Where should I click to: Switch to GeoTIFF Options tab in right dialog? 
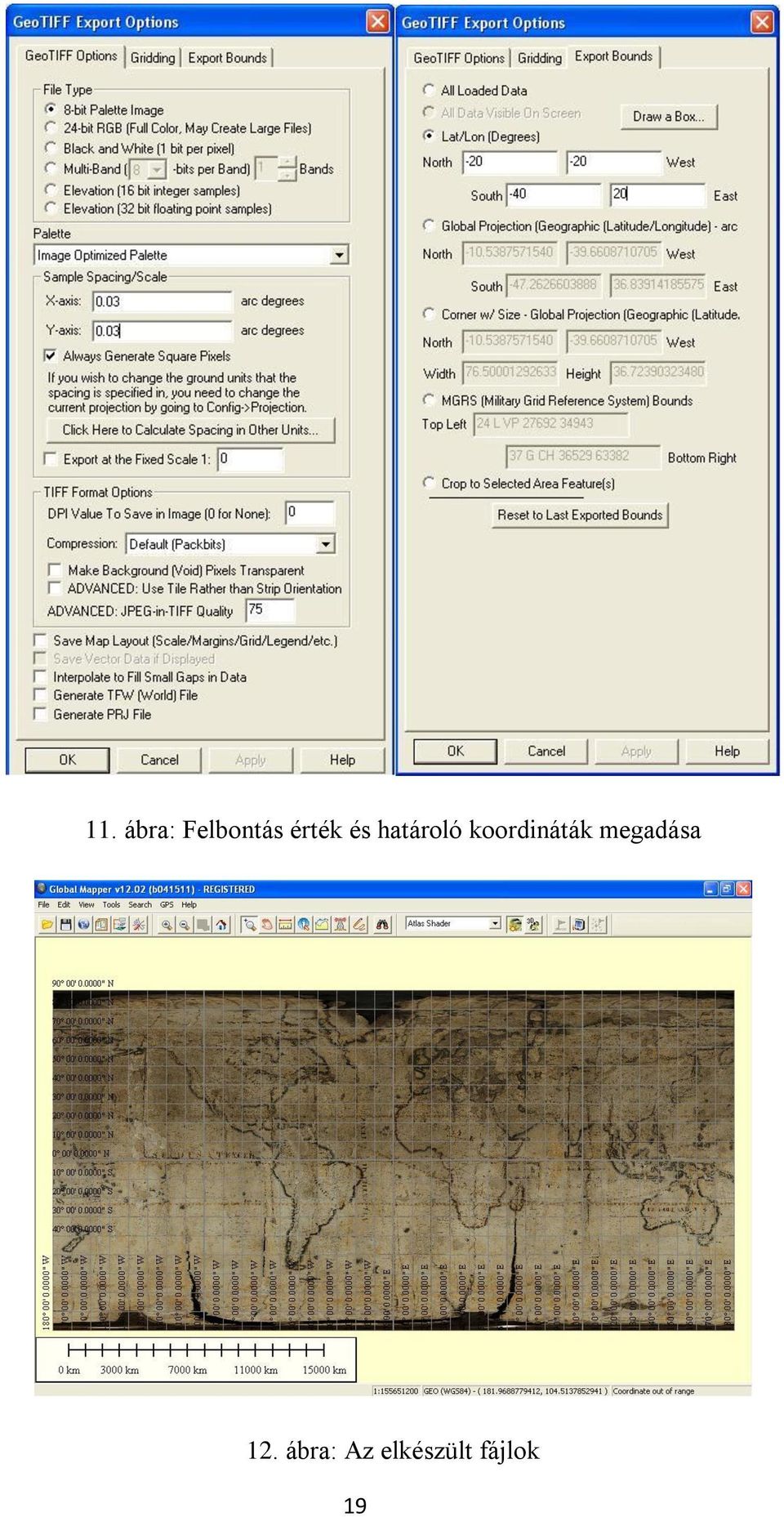(x=459, y=58)
